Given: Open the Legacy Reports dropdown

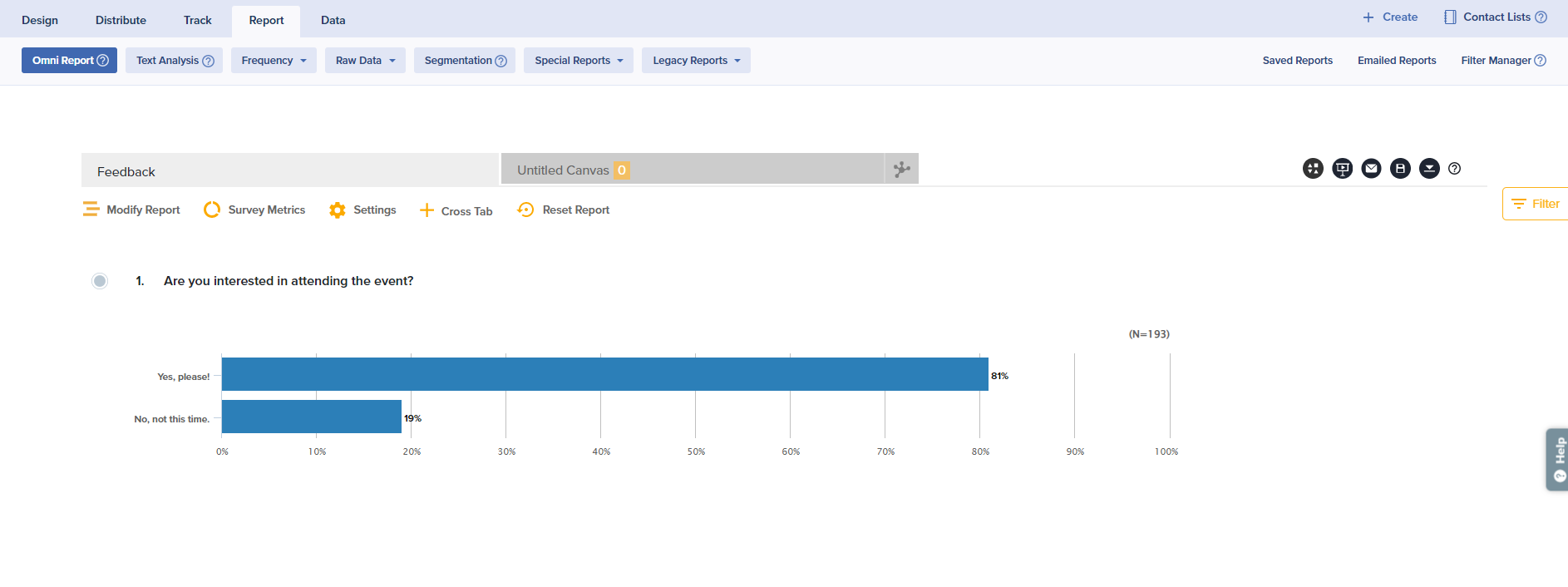Looking at the screenshot, I should tap(696, 61).
